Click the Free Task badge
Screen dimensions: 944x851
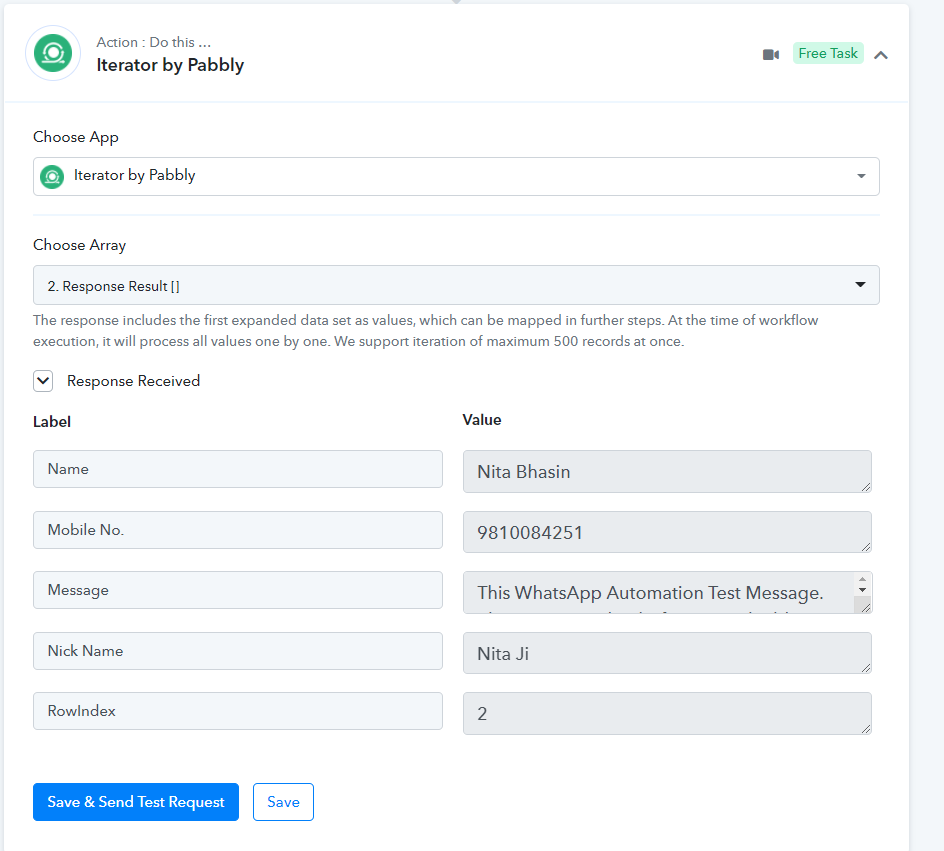828,54
